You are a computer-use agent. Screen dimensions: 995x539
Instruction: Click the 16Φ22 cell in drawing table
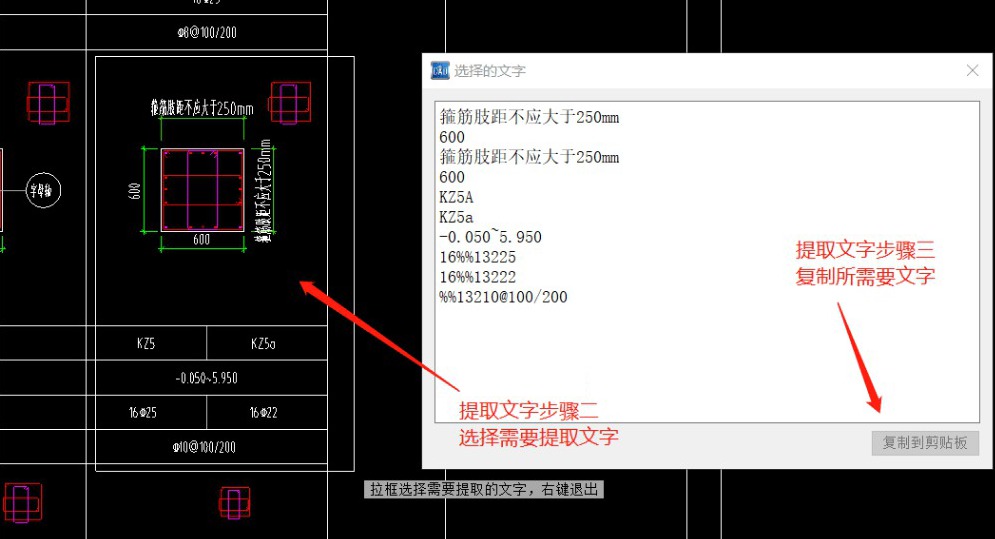(267, 413)
